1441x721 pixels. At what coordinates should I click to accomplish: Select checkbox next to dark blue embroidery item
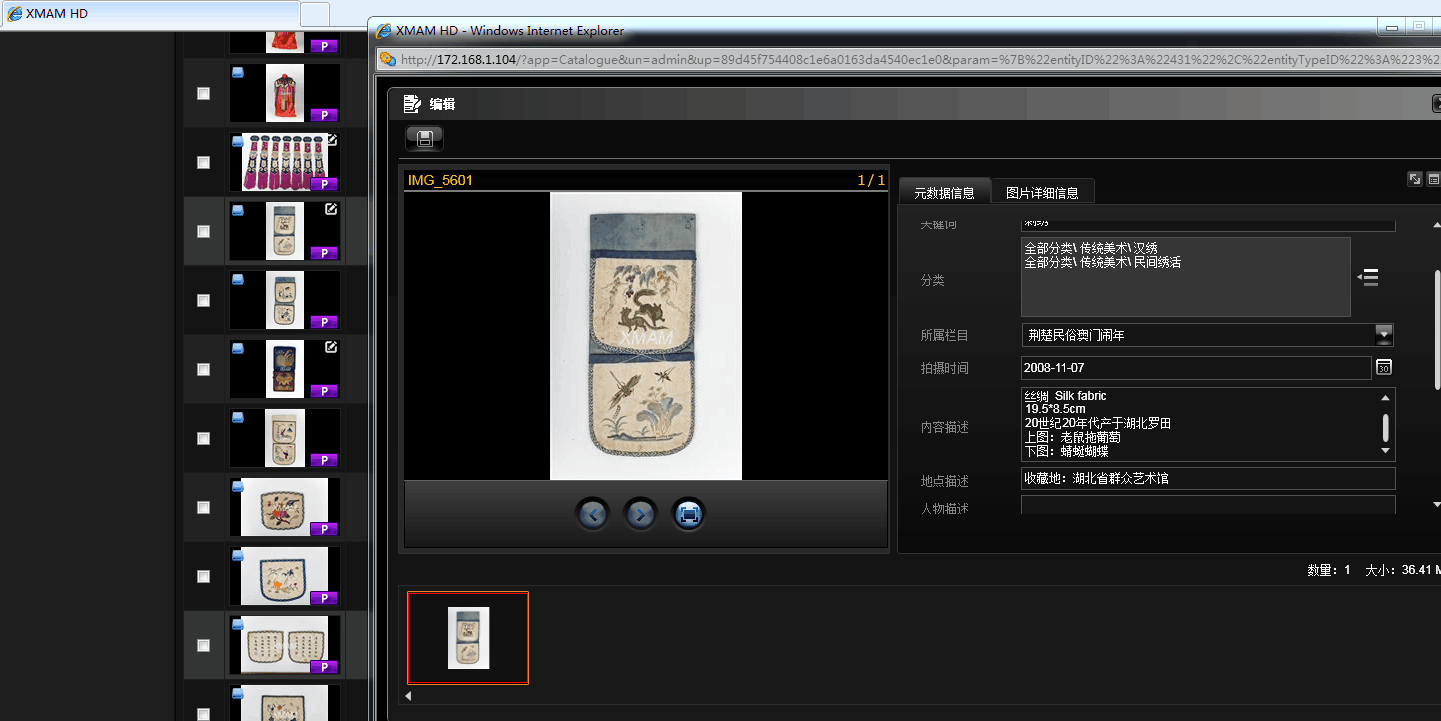[x=204, y=369]
